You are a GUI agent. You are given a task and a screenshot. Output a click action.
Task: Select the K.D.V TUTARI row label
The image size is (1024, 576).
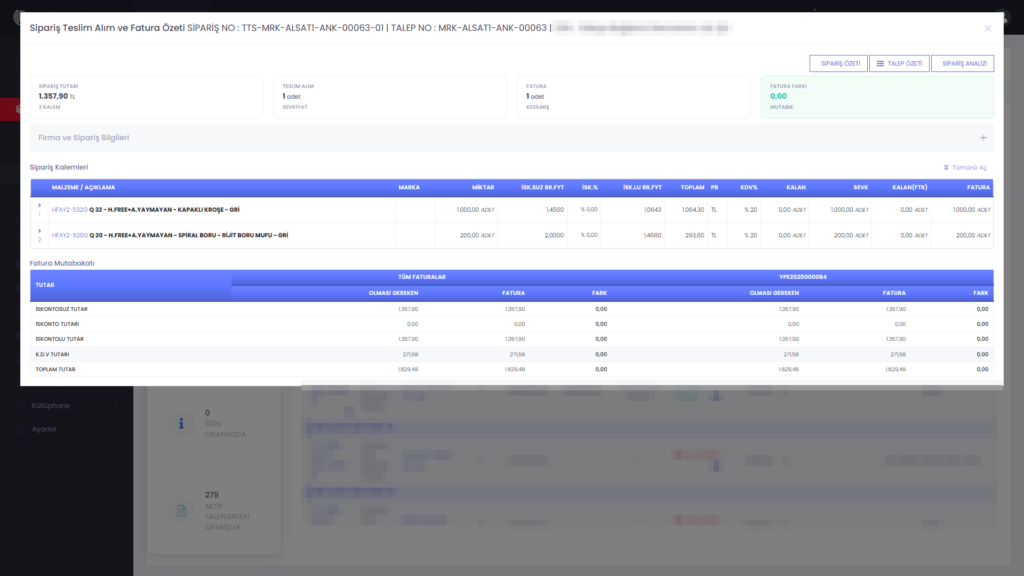(52, 355)
